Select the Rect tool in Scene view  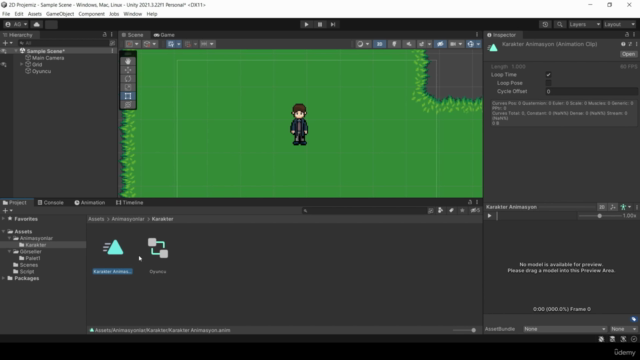[128, 96]
